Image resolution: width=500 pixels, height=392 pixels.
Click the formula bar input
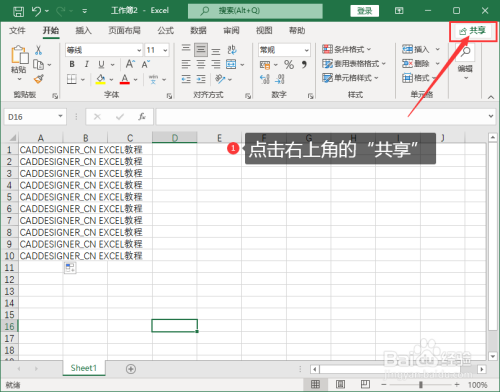[x=321, y=117]
